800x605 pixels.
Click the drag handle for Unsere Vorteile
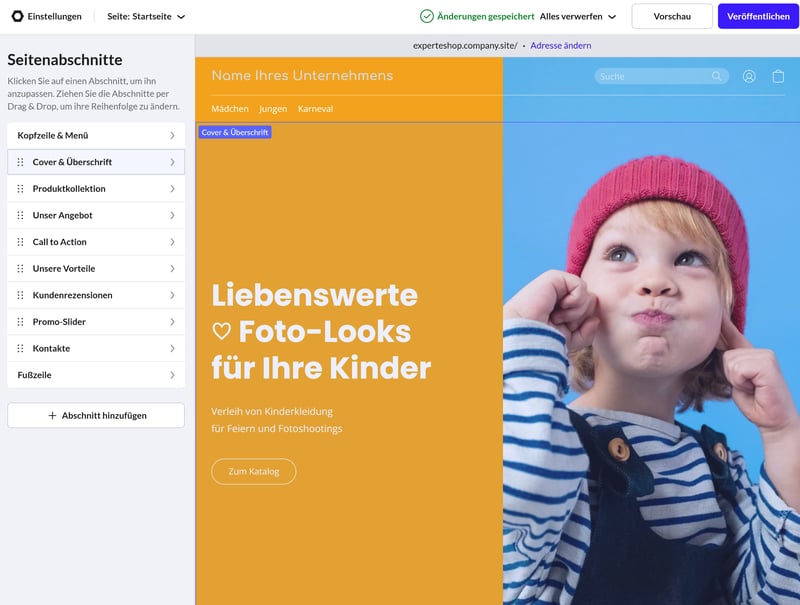[20, 268]
